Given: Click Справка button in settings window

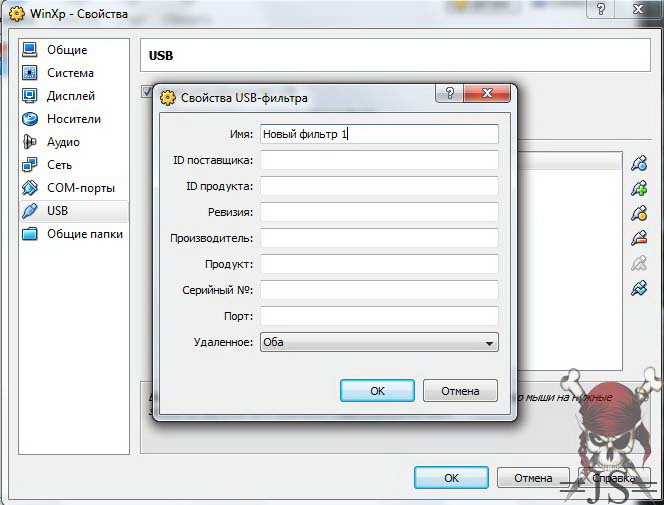Looking at the screenshot, I should [x=614, y=478].
